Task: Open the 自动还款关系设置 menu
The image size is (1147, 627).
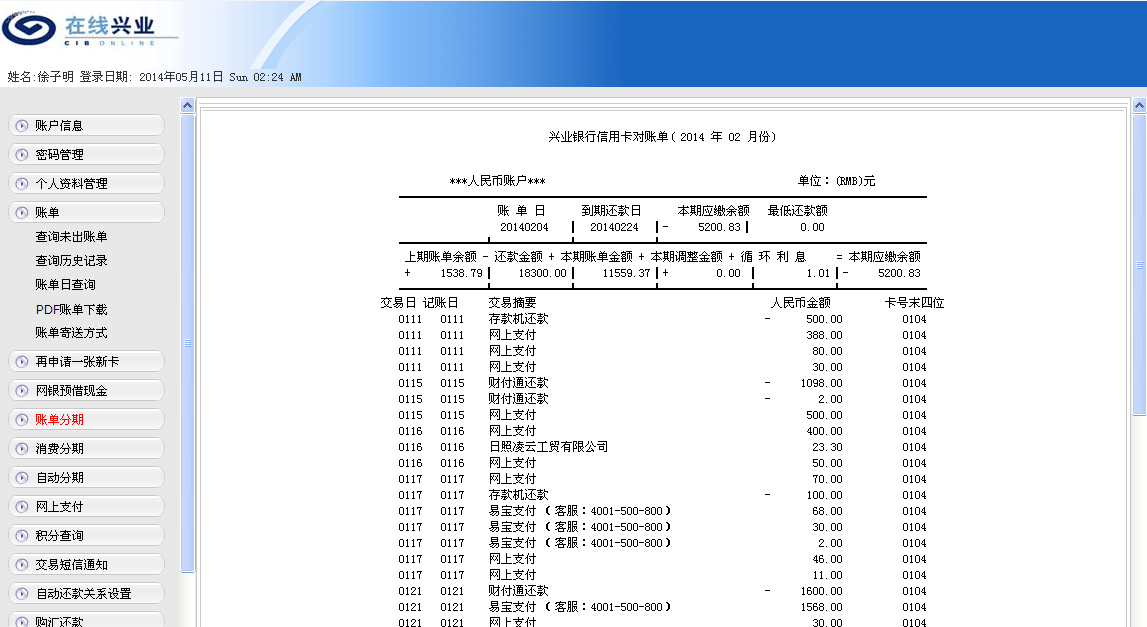Action: click(86, 593)
